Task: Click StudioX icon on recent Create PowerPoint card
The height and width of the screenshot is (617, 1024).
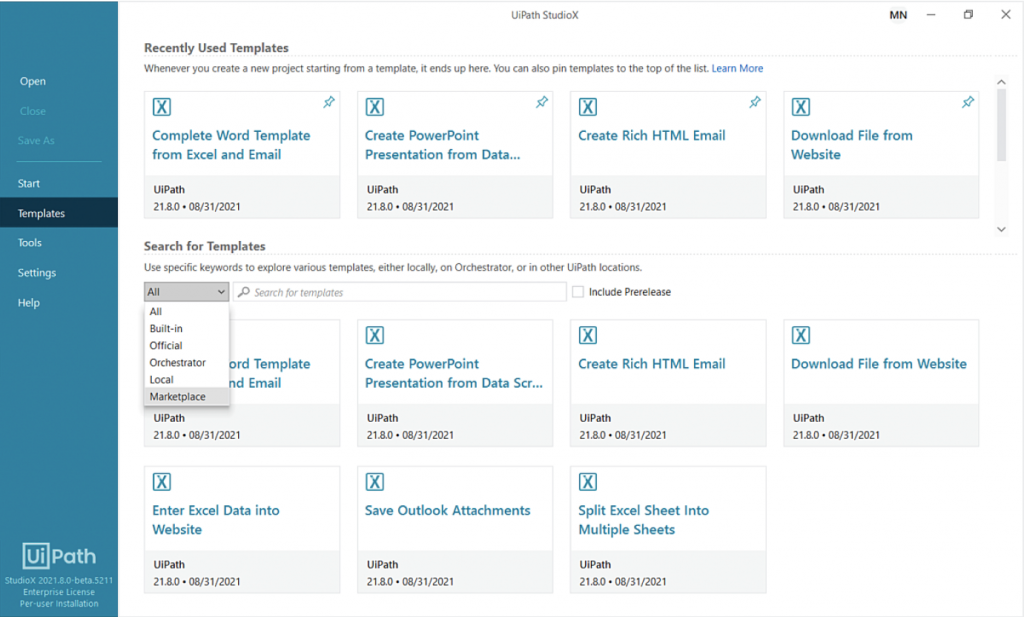Action: (x=375, y=107)
